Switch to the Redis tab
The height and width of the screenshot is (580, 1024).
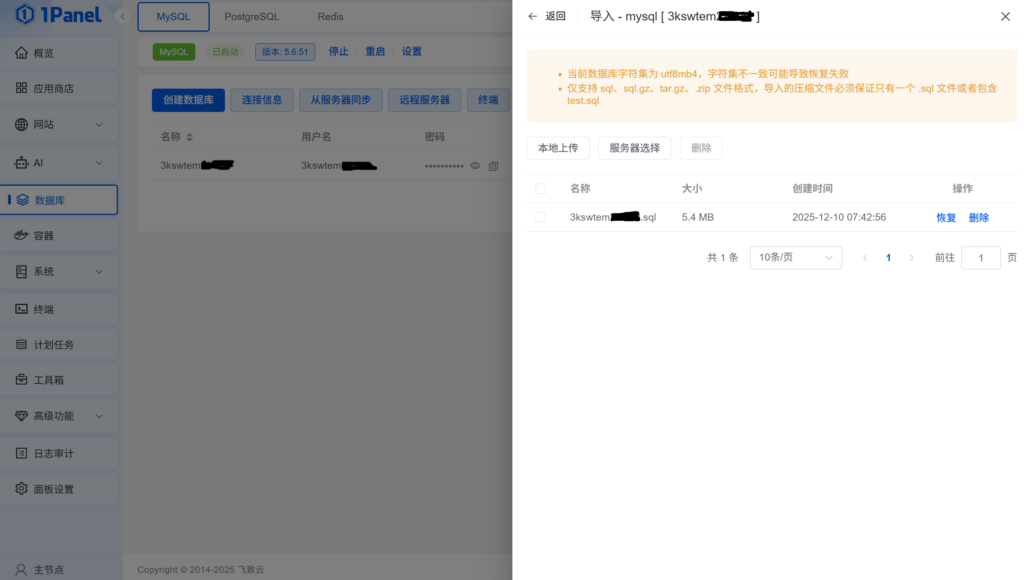click(330, 16)
